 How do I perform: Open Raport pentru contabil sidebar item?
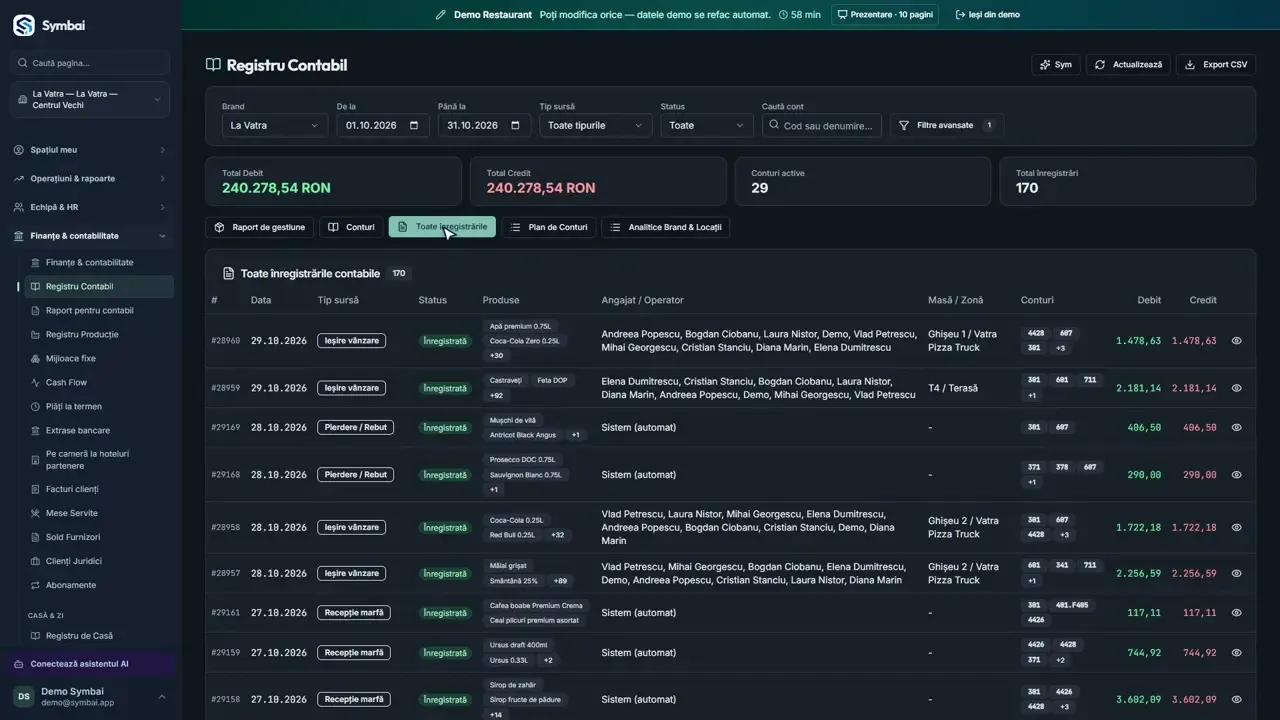tap(99, 310)
